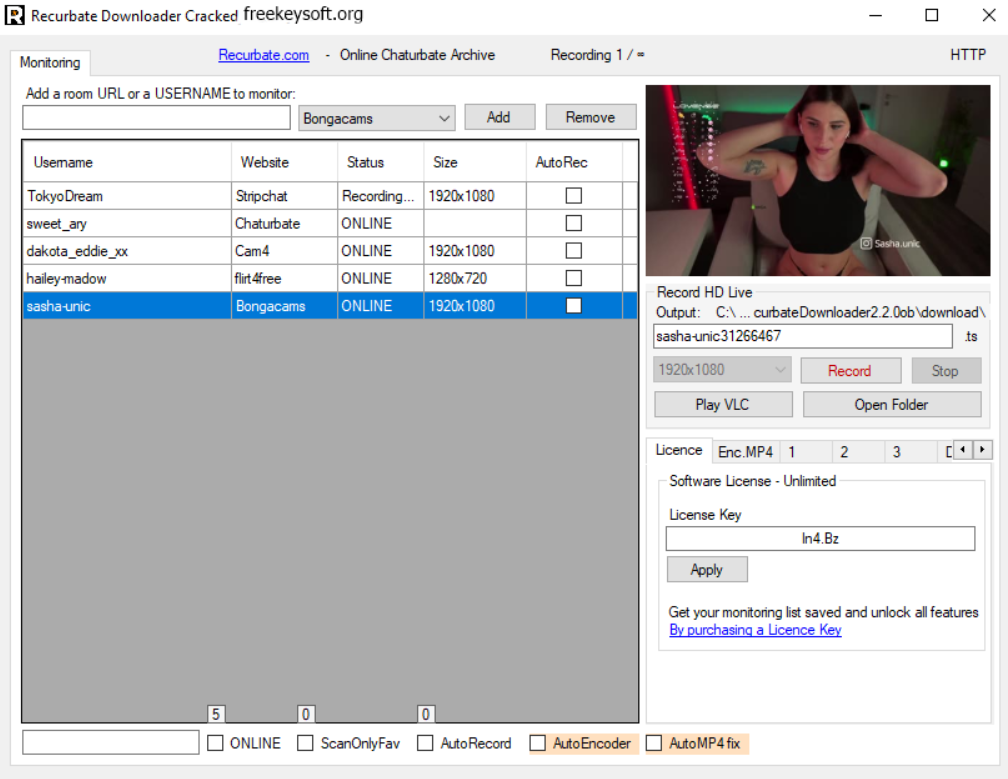
Task: Toggle the AutoRecord checkbox
Action: tap(425, 743)
